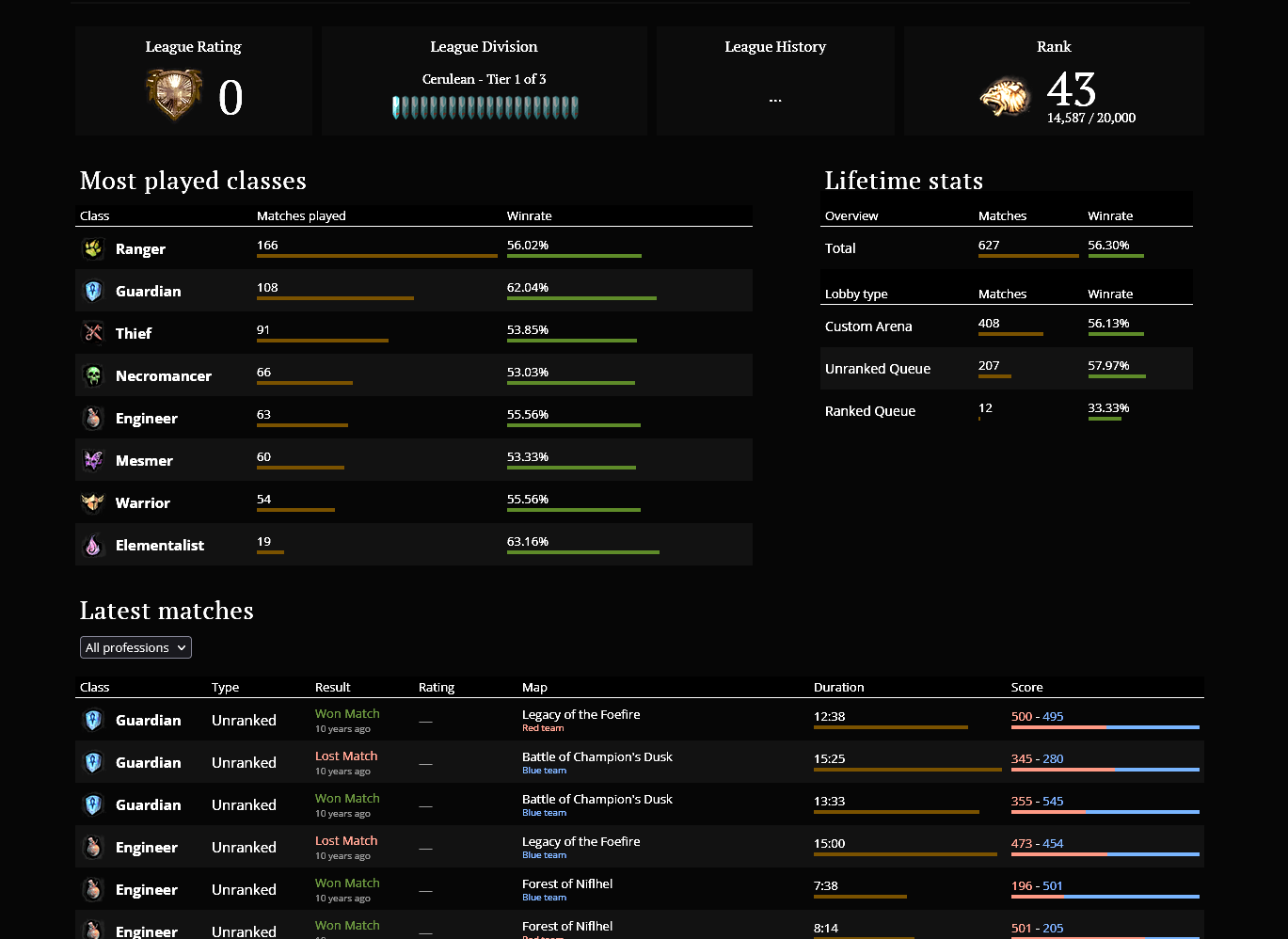Click Elementalist's 63.16% winrate value
This screenshot has width=1288, height=939.
click(528, 541)
